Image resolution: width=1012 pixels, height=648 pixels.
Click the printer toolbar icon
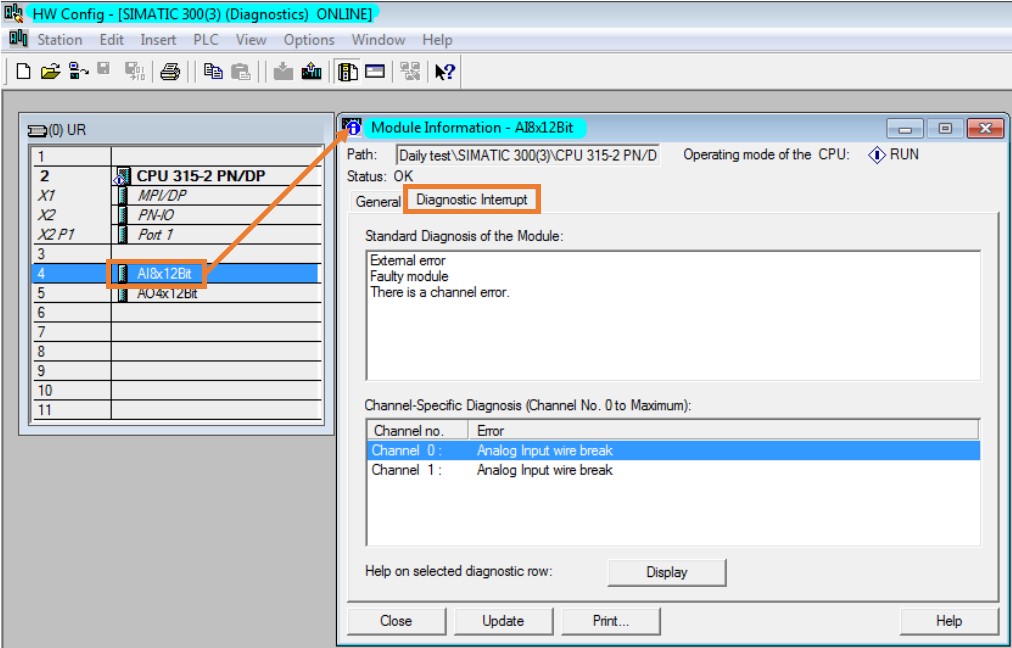point(170,71)
